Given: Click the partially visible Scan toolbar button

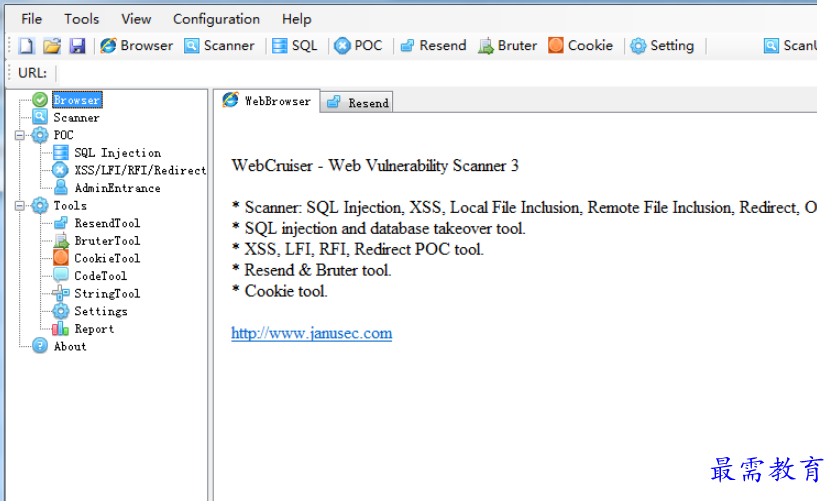Looking at the screenshot, I should pyautogui.click(x=790, y=46).
